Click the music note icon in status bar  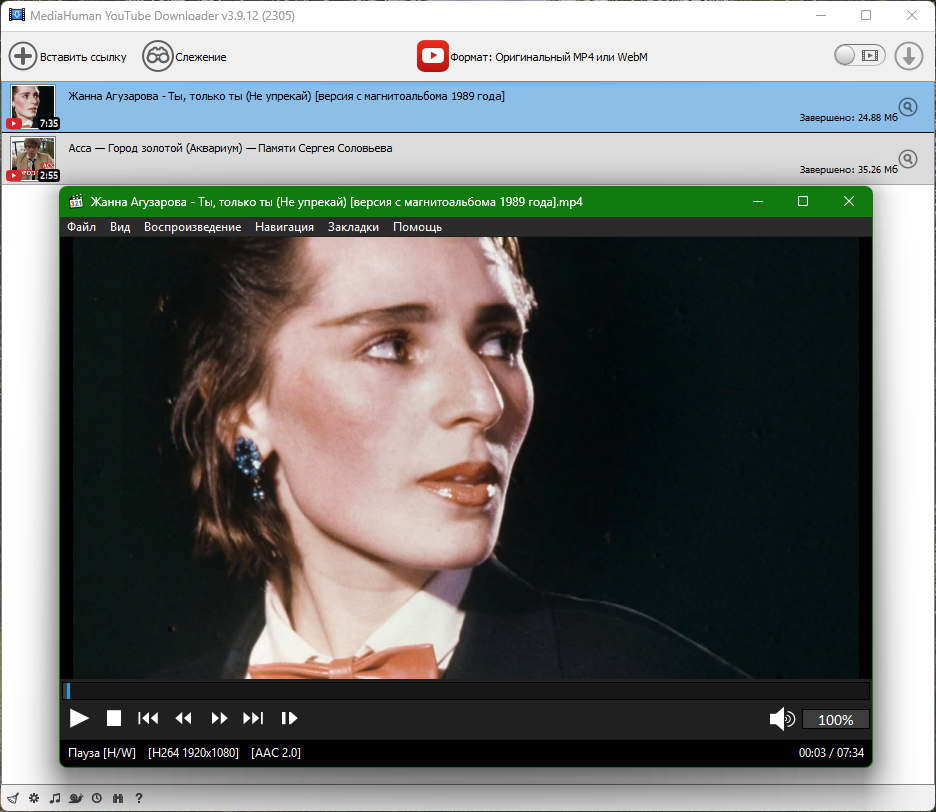pyautogui.click(x=55, y=798)
